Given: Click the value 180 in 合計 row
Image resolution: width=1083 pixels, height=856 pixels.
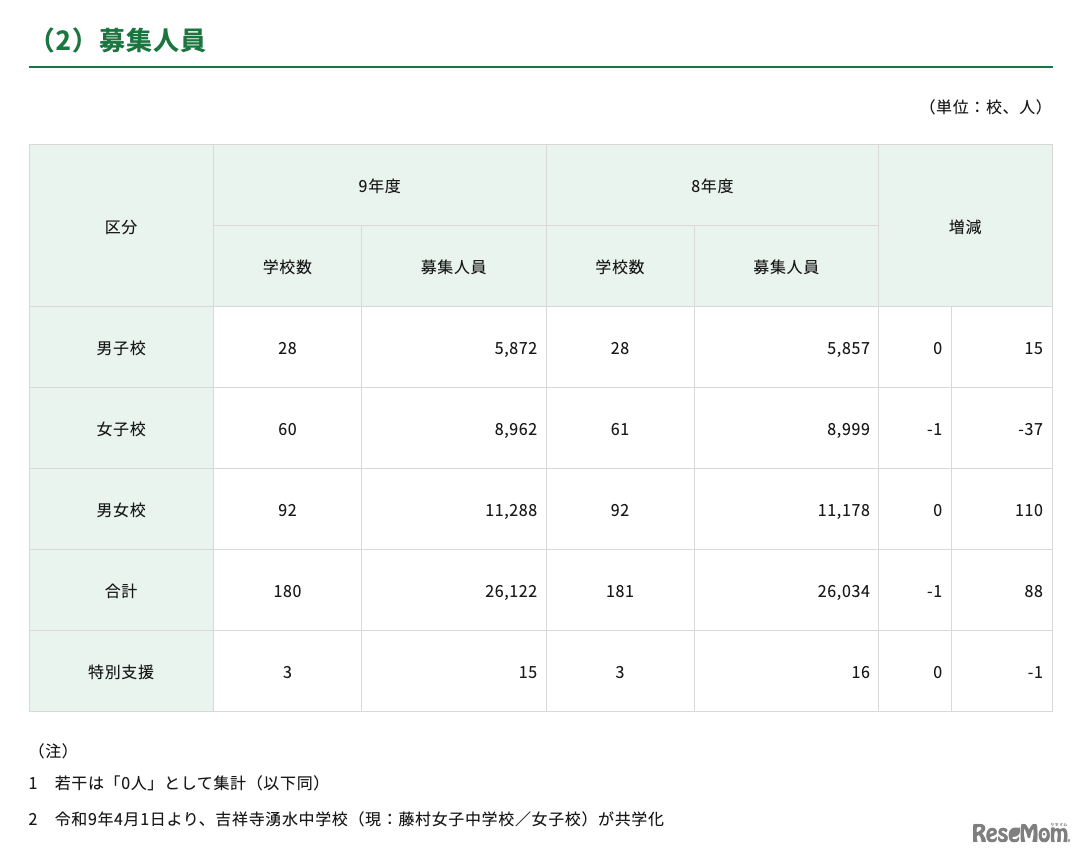Looking at the screenshot, I should point(287,591).
